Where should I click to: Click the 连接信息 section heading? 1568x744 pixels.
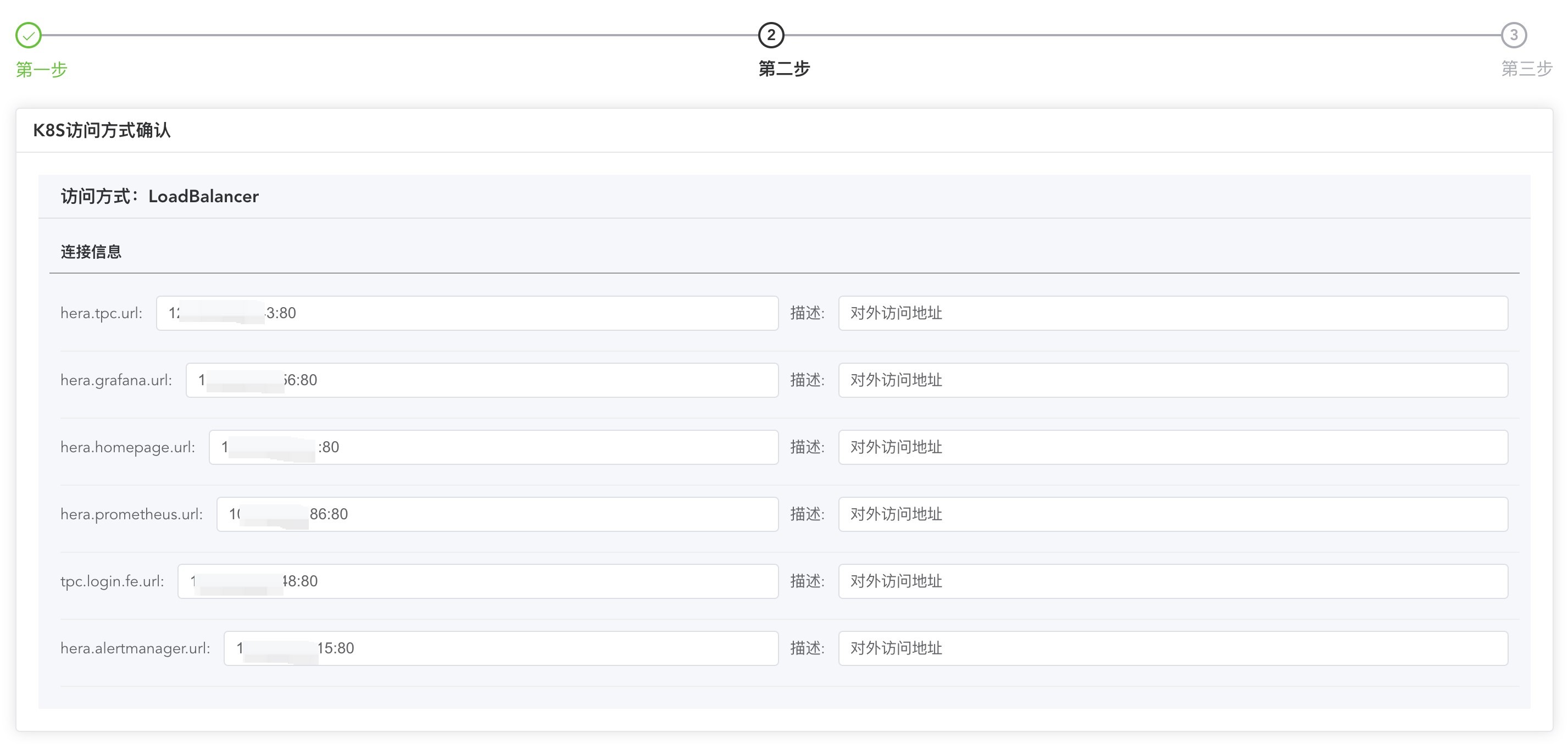point(91,252)
